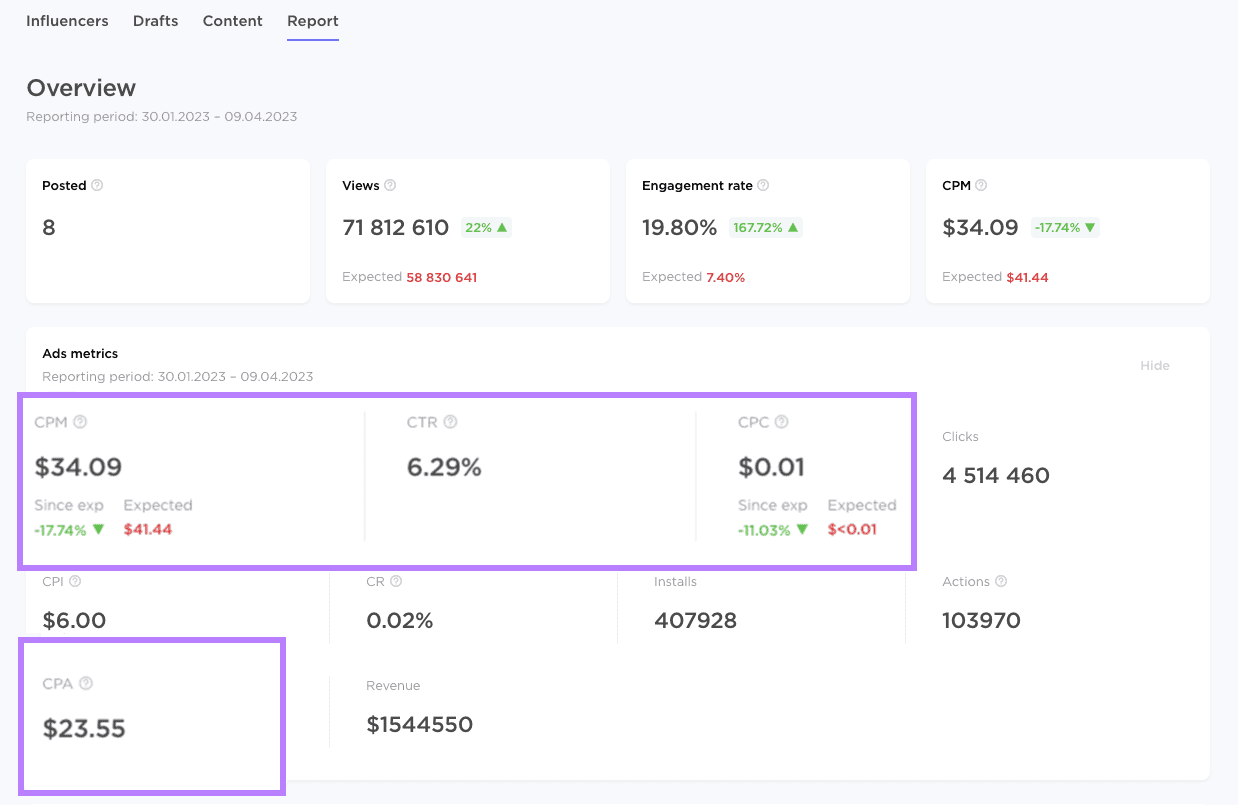
Task: Click the Report tab
Action: tap(312, 20)
